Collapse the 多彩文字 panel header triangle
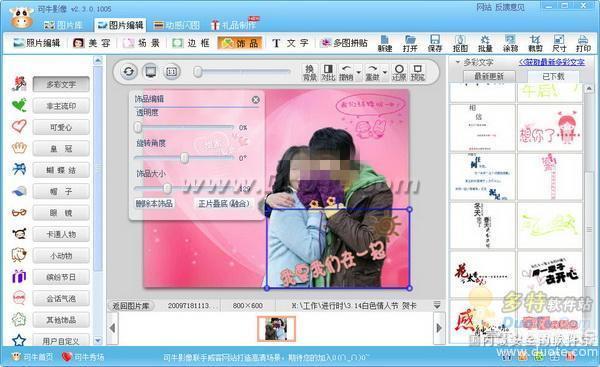This screenshot has height=367, width=600. tap(457, 62)
